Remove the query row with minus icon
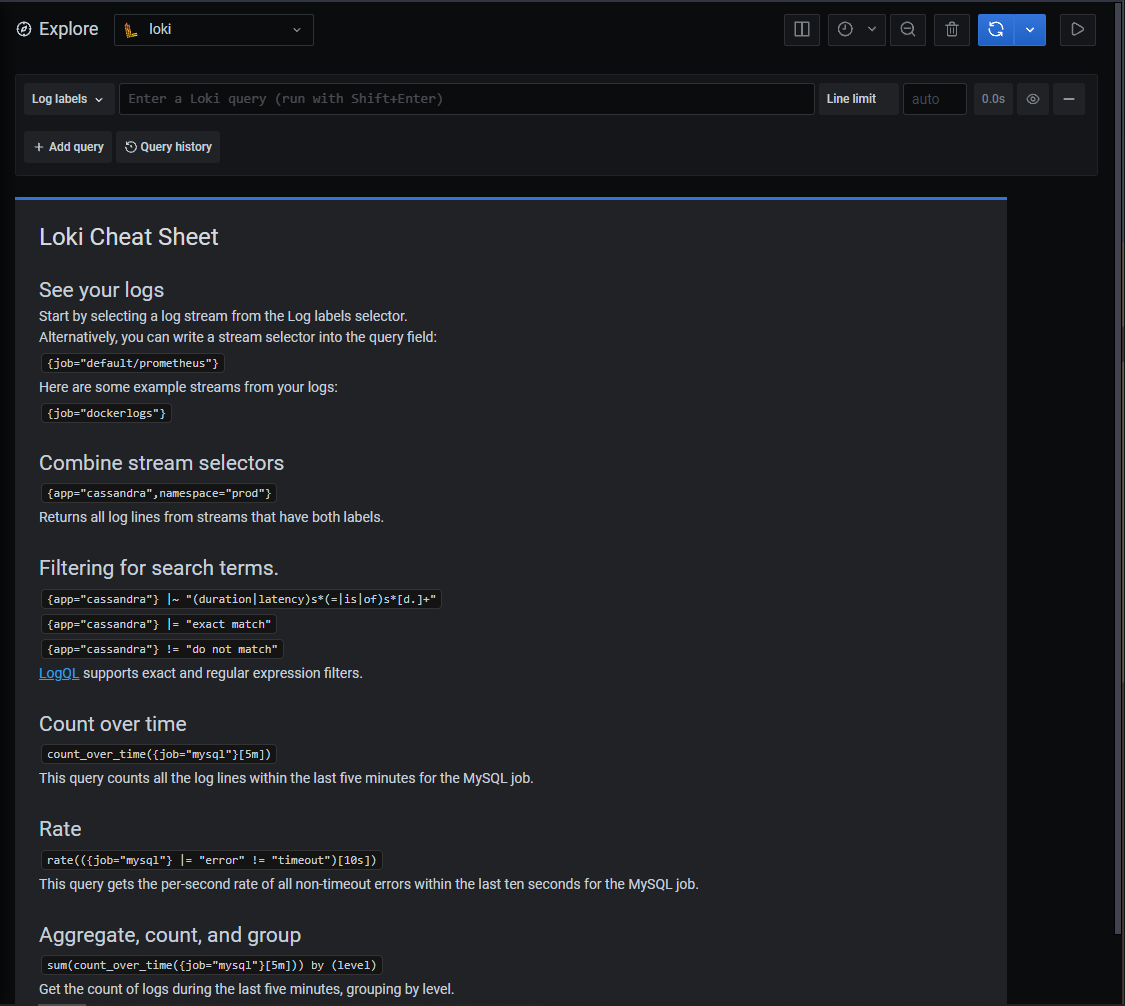The width and height of the screenshot is (1125, 1006). (1068, 99)
